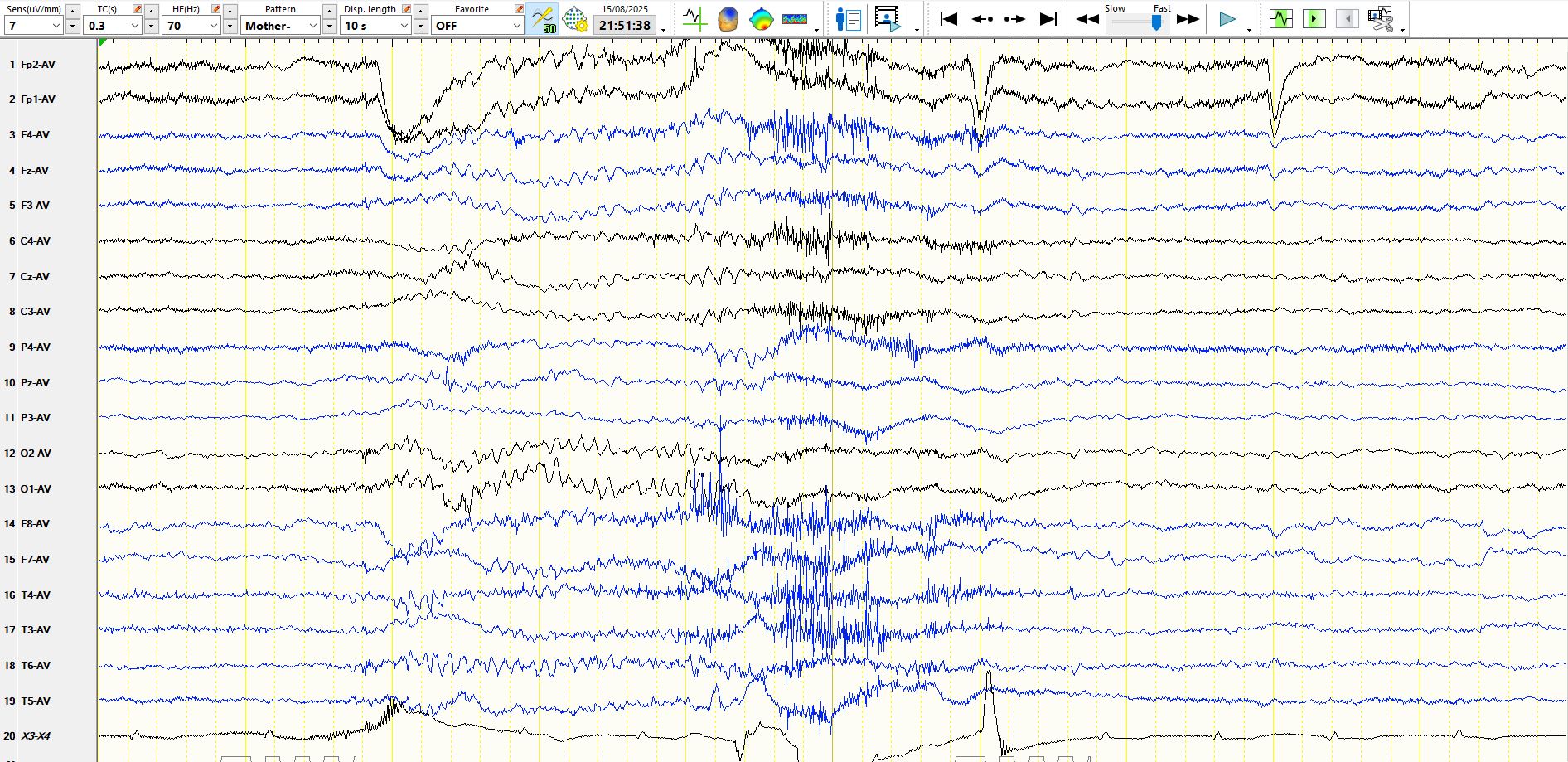Click the grey page-backward icon

point(1348,18)
